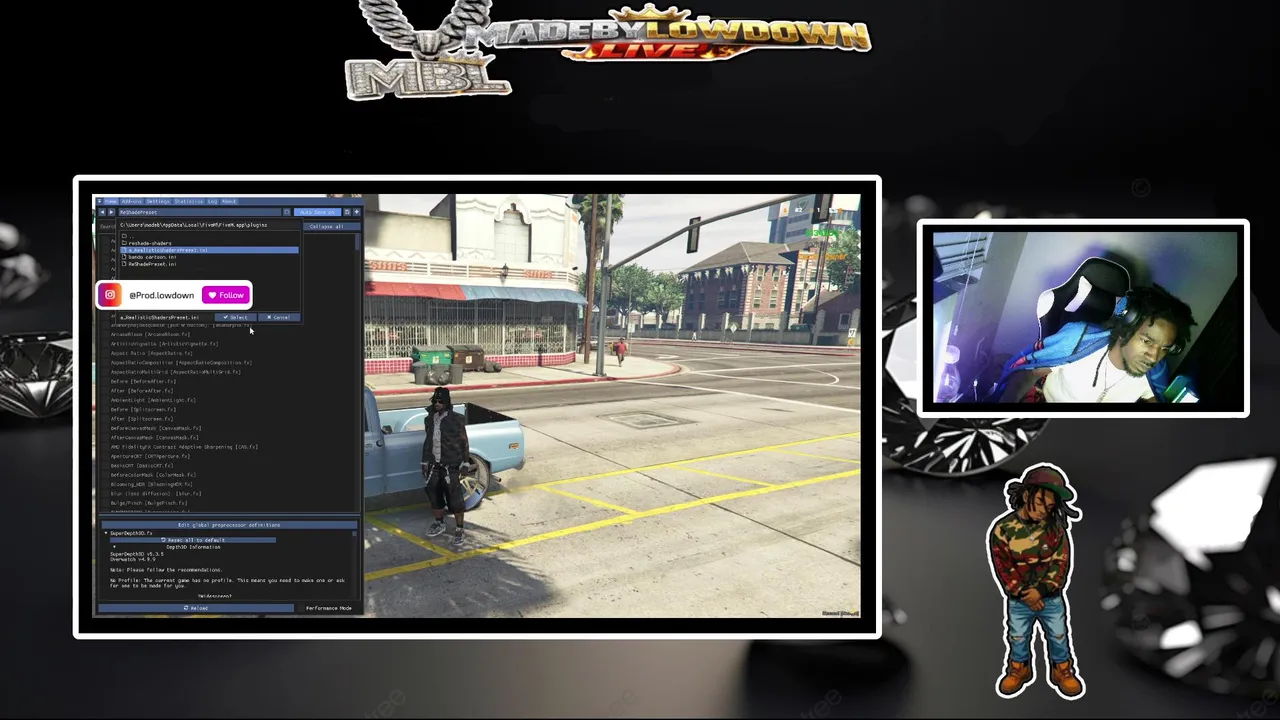Screen dimensions: 1280x720
Task: Select BasicCRT effect row
Action: click(x=142, y=466)
